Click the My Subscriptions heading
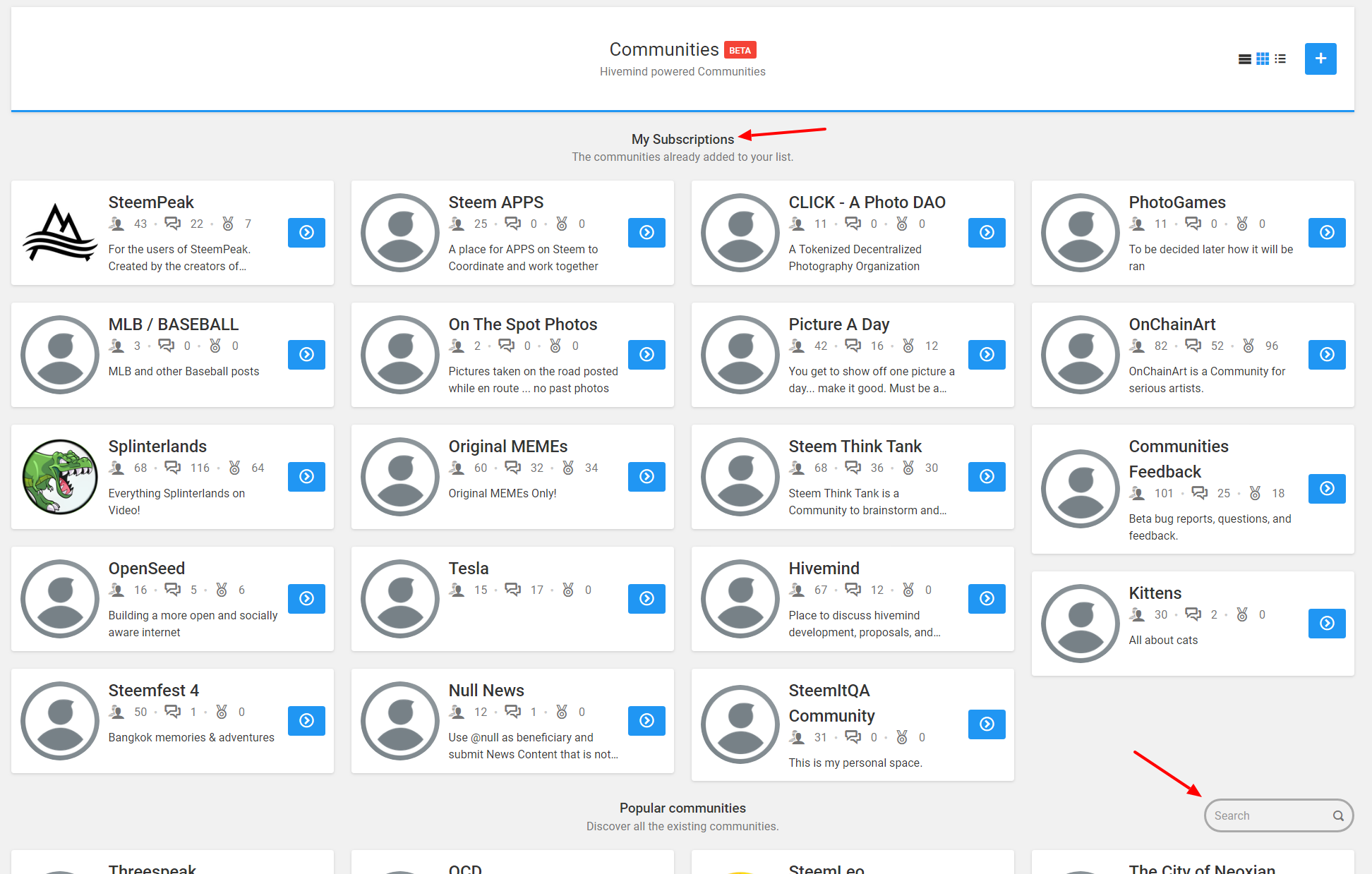This screenshot has height=874, width=1372. (x=682, y=140)
